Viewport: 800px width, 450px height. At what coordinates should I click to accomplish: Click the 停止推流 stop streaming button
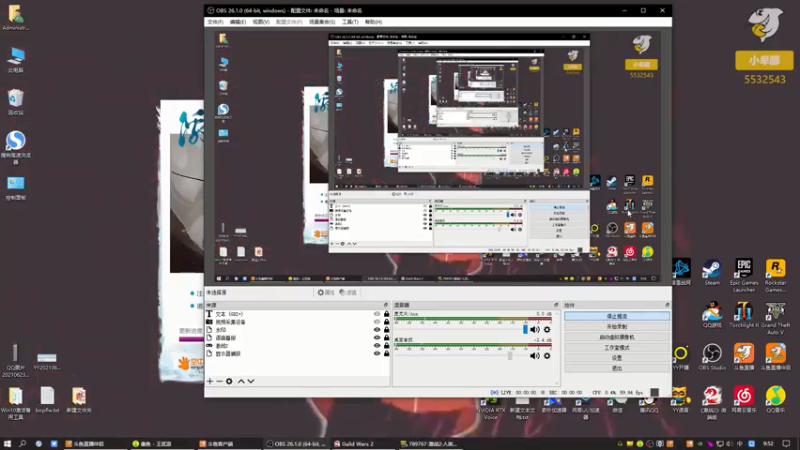(617, 316)
